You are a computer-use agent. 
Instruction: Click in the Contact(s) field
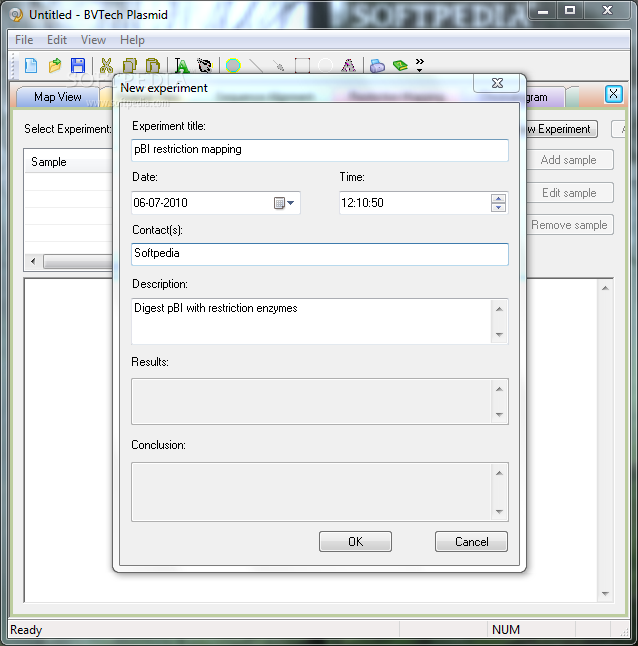320,254
